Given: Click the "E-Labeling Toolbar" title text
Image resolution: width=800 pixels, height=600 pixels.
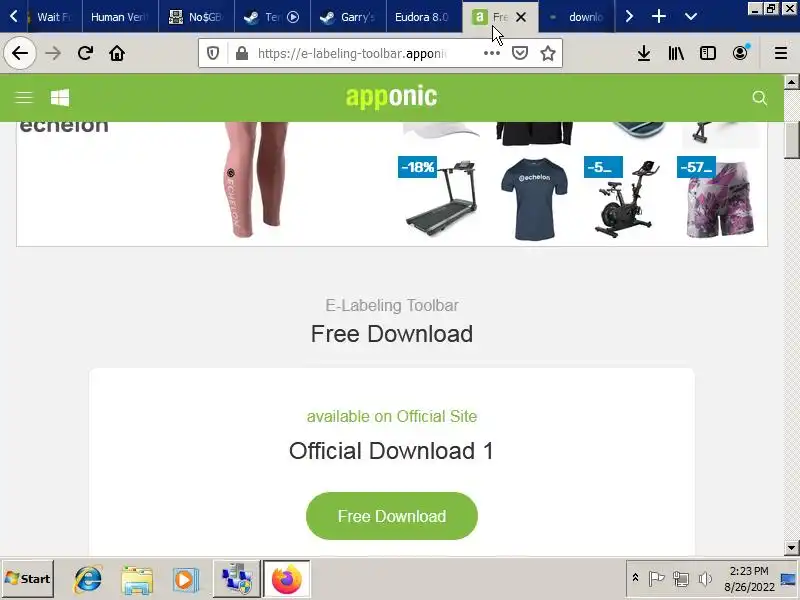Looking at the screenshot, I should click(391, 305).
